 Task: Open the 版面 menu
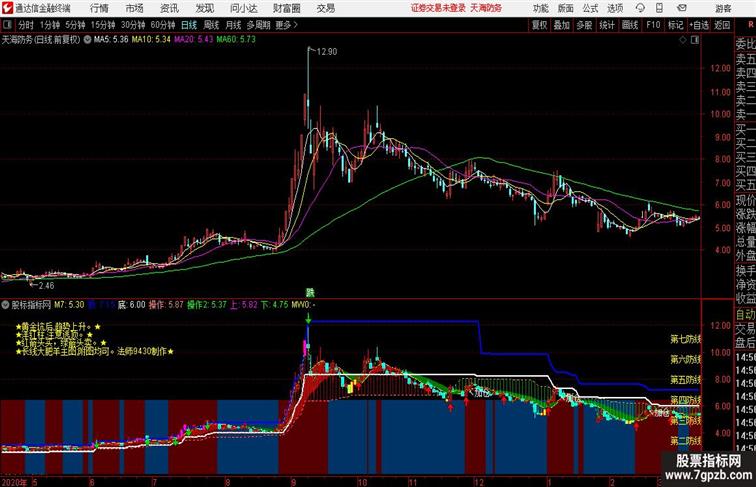point(566,8)
